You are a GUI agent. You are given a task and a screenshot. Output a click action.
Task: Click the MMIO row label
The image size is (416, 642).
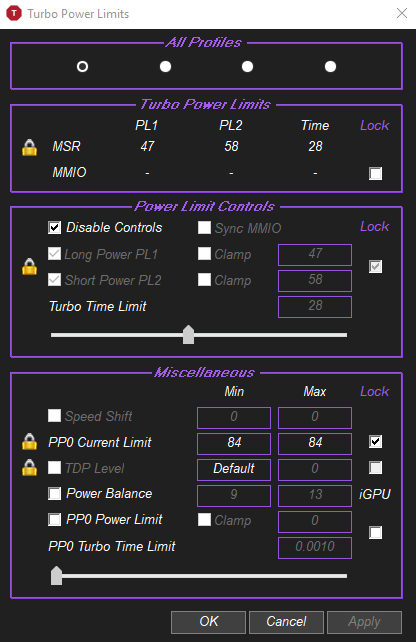point(69,172)
